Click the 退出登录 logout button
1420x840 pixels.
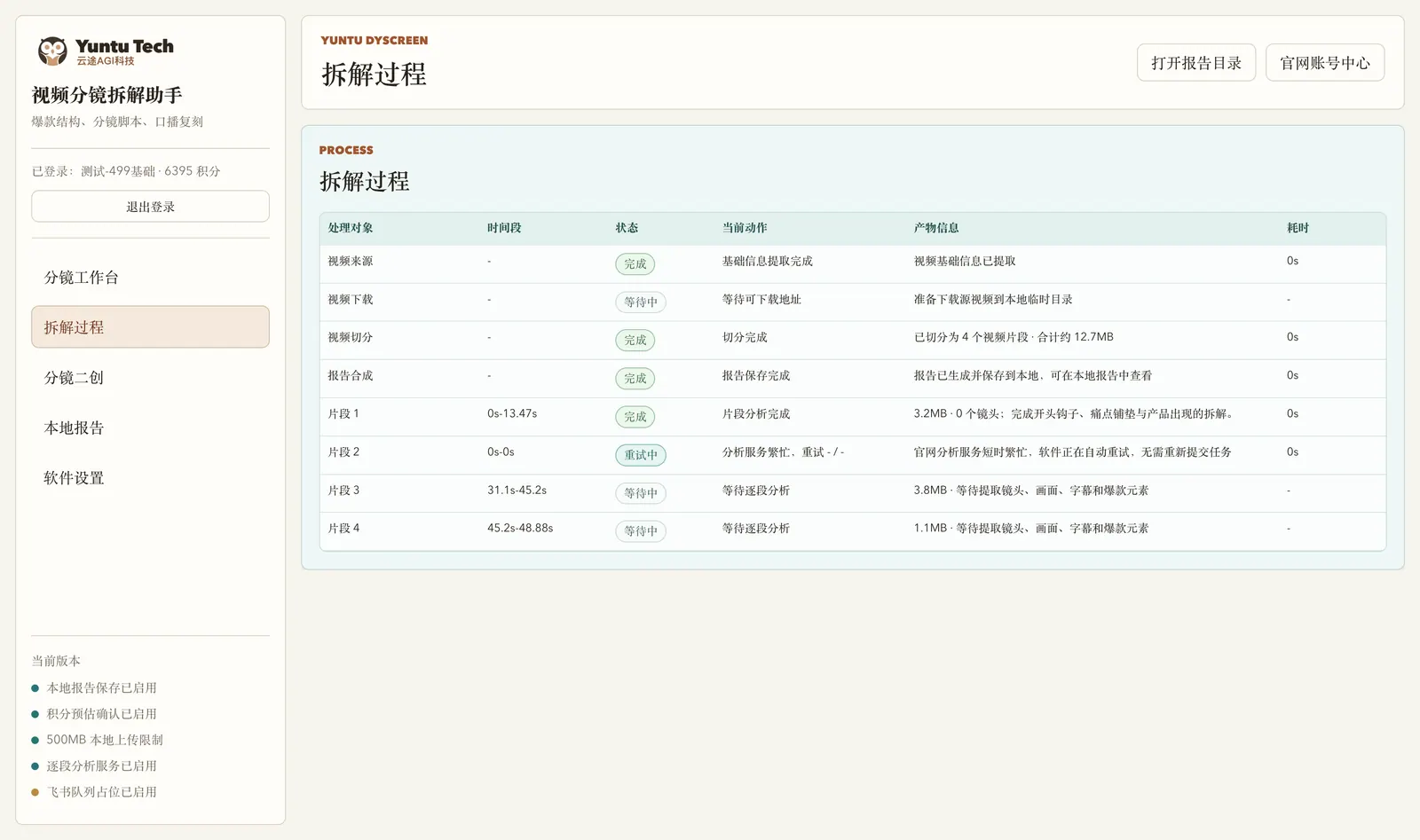[x=150, y=206]
